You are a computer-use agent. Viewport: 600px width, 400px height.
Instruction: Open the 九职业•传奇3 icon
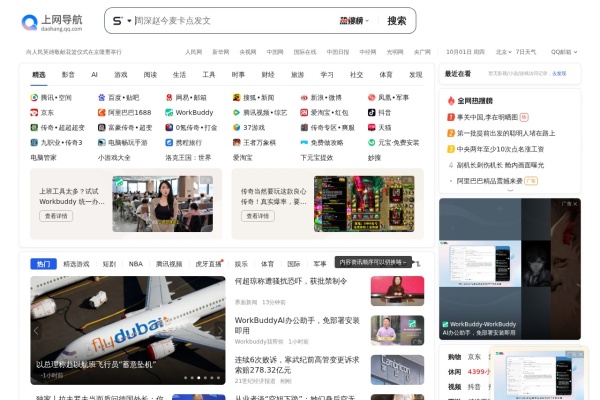[34, 142]
